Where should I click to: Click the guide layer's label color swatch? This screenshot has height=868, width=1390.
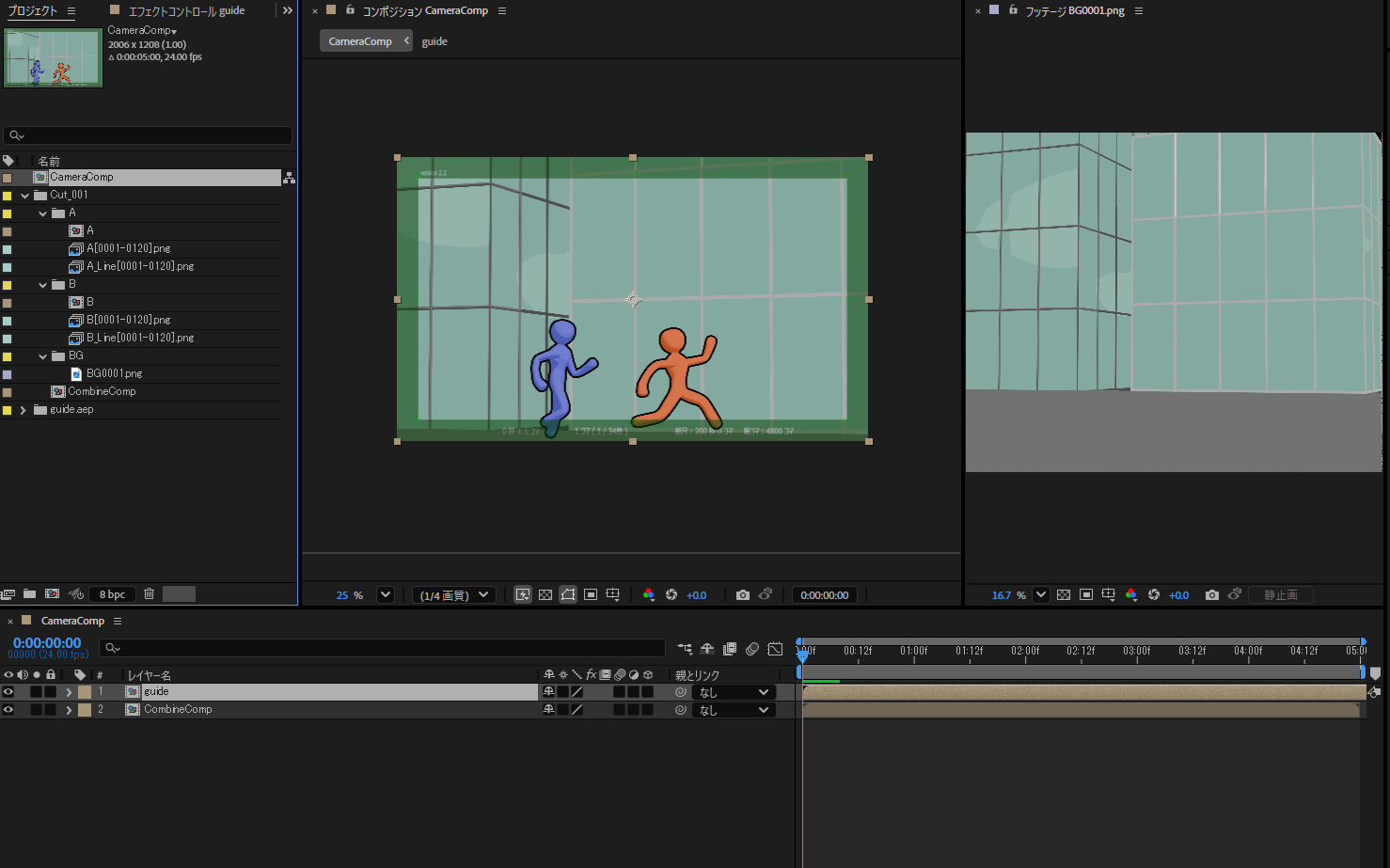[85, 692]
